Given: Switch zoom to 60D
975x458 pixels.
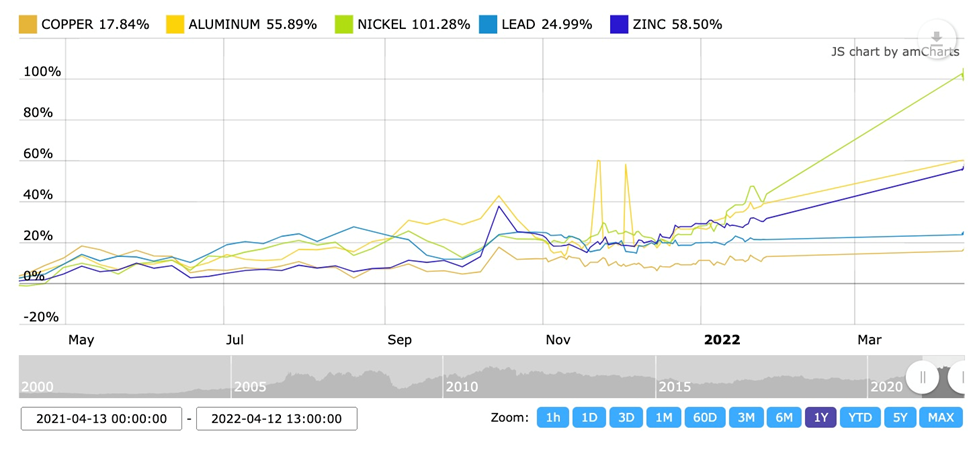Looking at the screenshot, I should pos(705,418).
